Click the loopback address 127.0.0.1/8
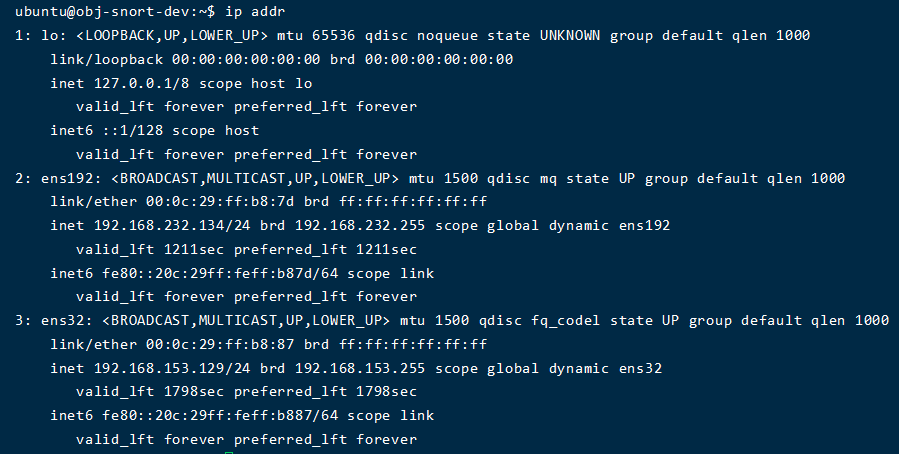The image size is (899, 454). tap(142, 83)
